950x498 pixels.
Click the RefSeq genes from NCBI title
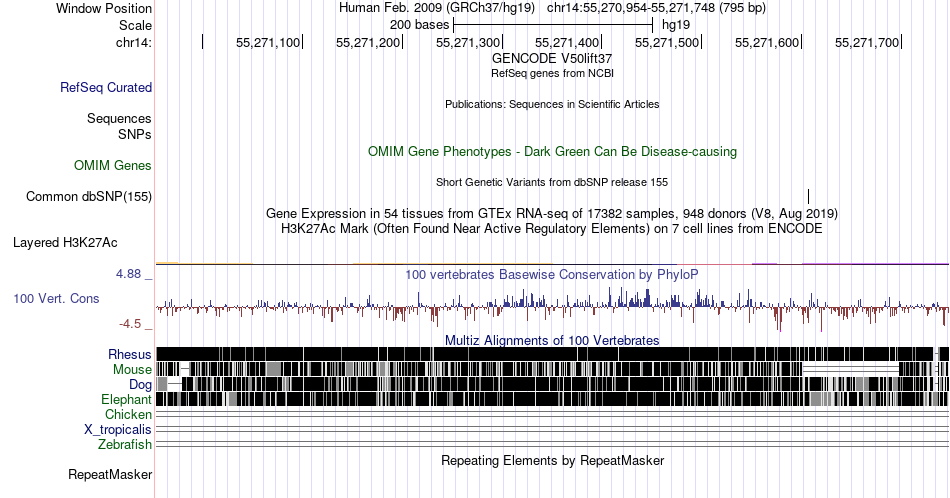point(552,73)
